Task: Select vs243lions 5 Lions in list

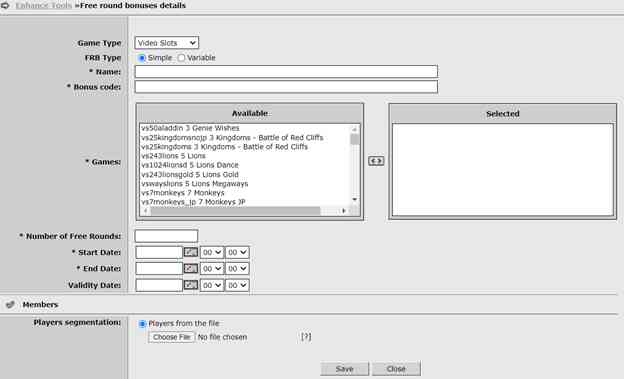Action: [x=174, y=156]
